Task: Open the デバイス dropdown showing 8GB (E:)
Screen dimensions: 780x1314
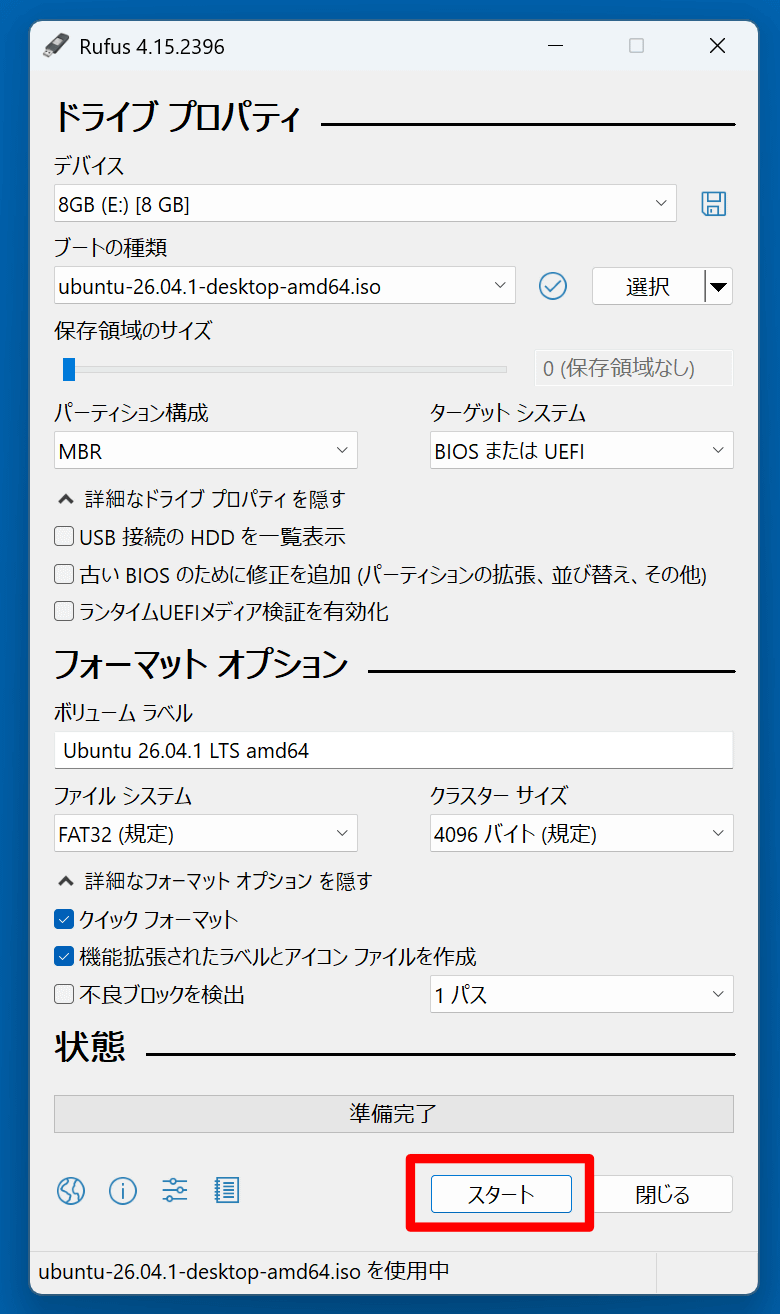Action: pos(365,204)
